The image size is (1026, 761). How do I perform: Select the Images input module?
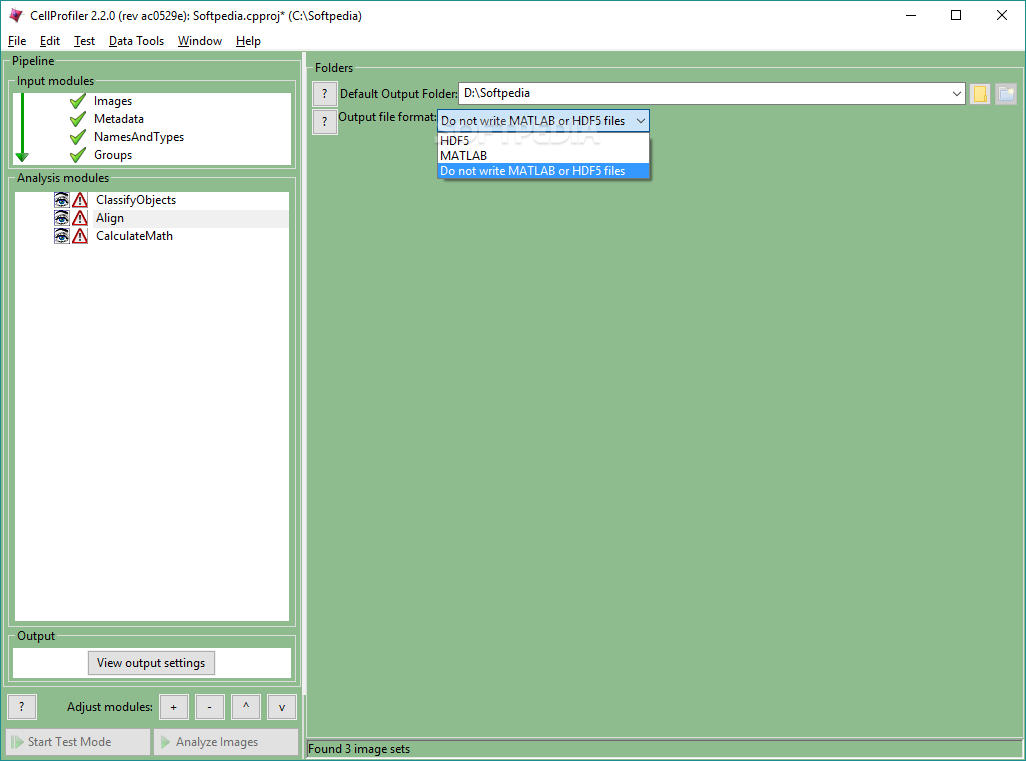pos(113,101)
